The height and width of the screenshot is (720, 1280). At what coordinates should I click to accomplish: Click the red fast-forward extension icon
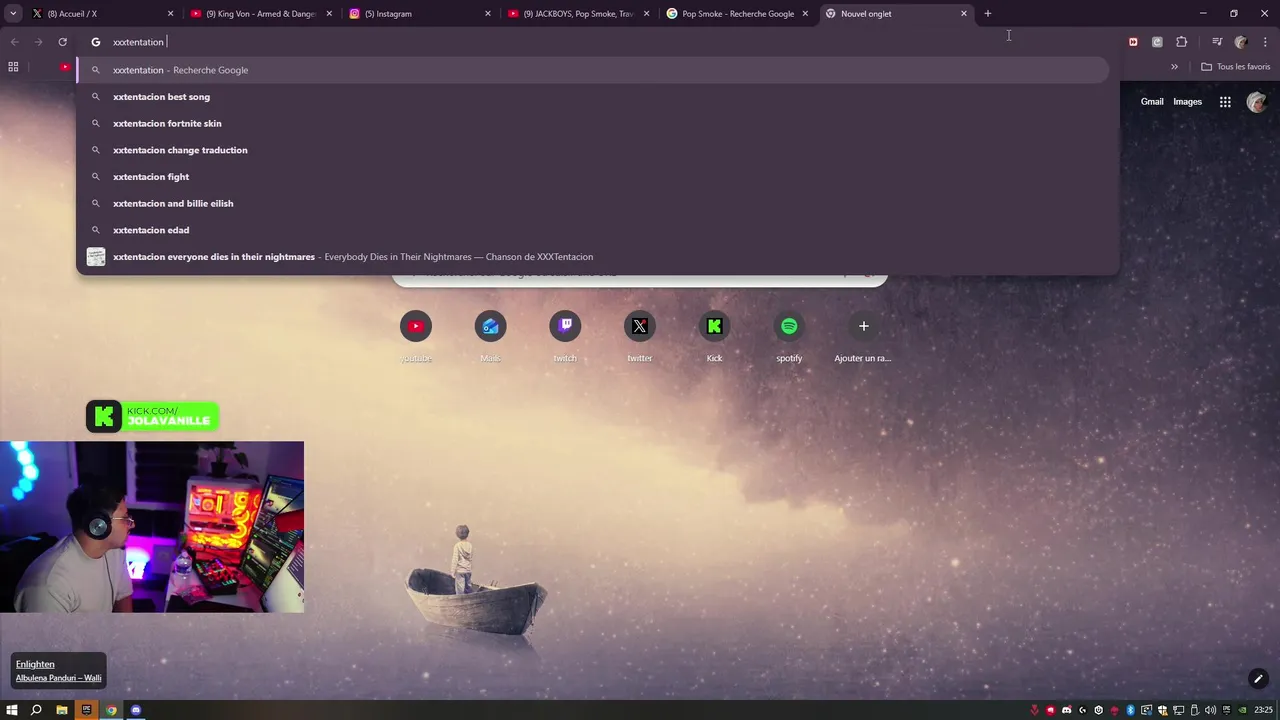tap(1133, 42)
